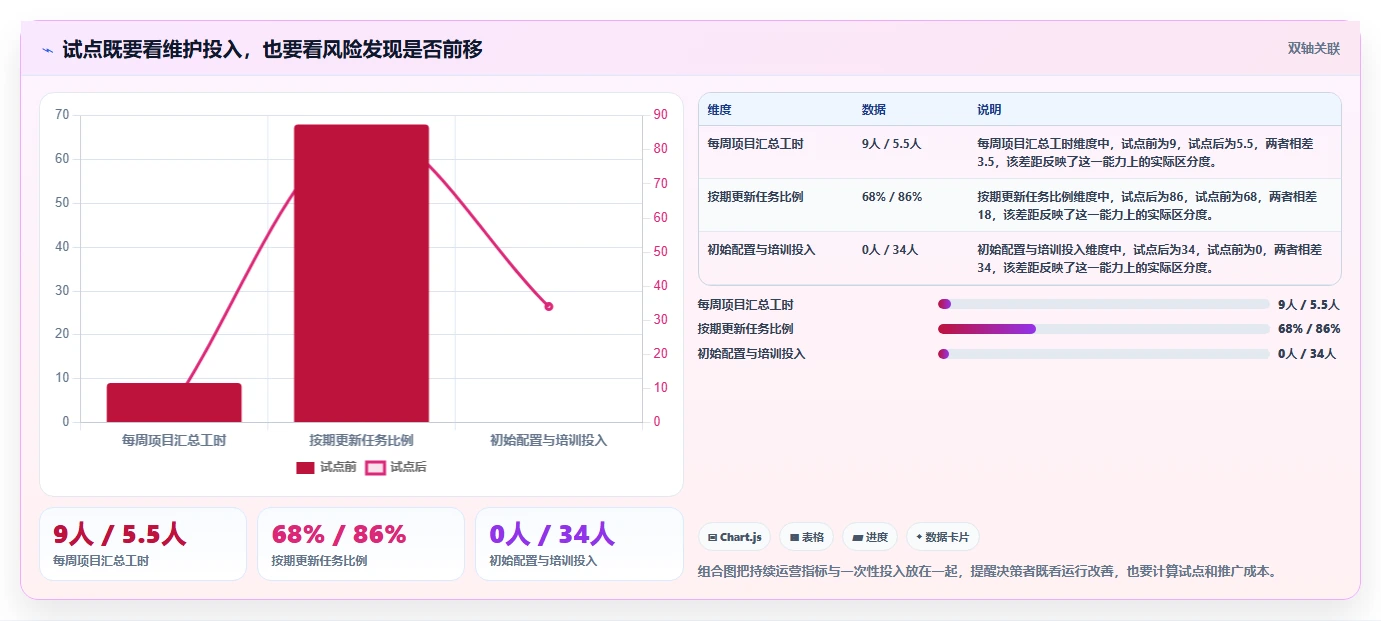The image size is (1381, 621).
Task: Click the 进度 tag chip
Action: 870,537
